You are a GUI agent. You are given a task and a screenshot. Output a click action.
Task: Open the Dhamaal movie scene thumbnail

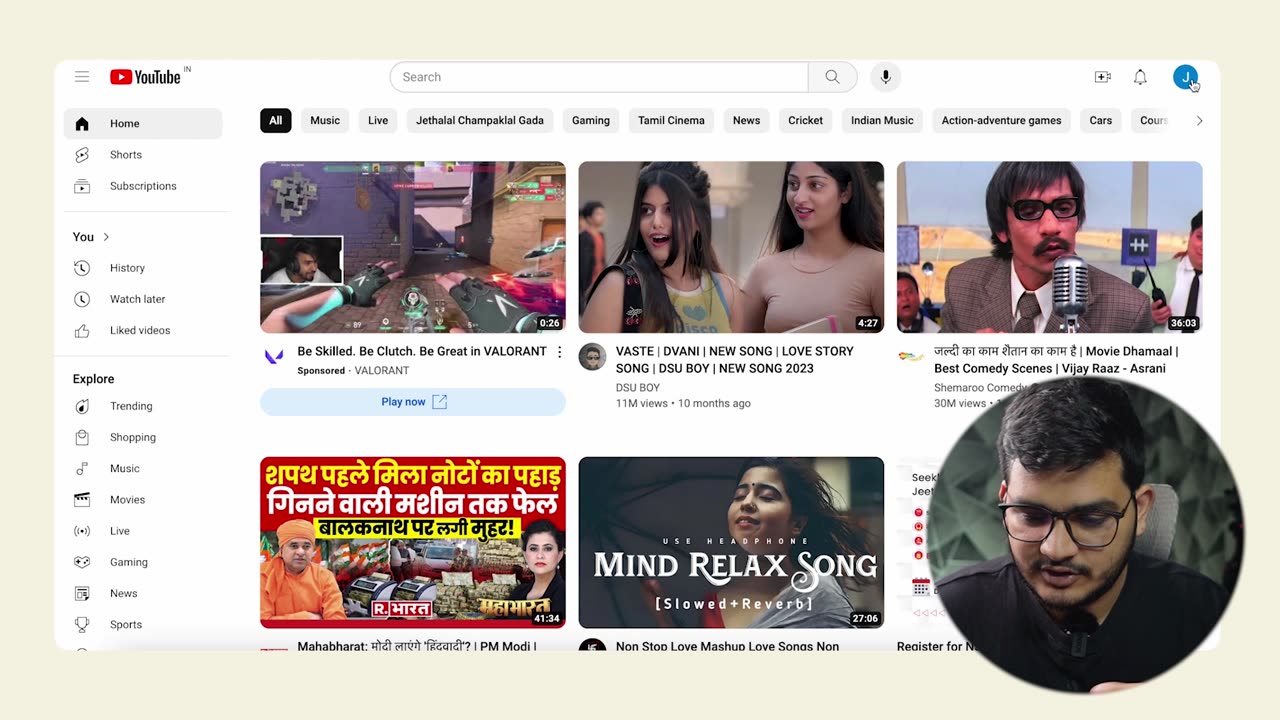(1049, 247)
